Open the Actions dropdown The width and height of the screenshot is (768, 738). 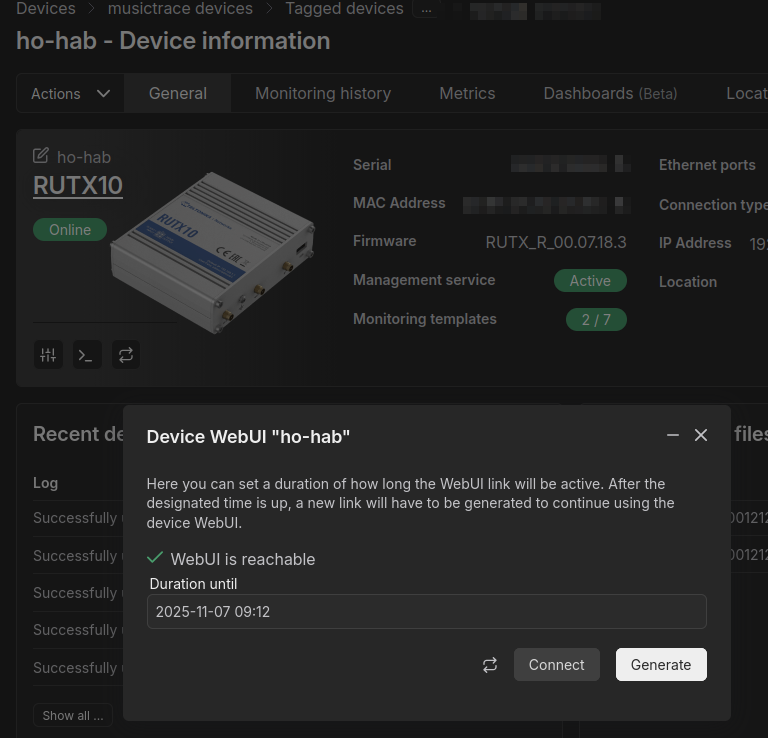(x=70, y=93)
